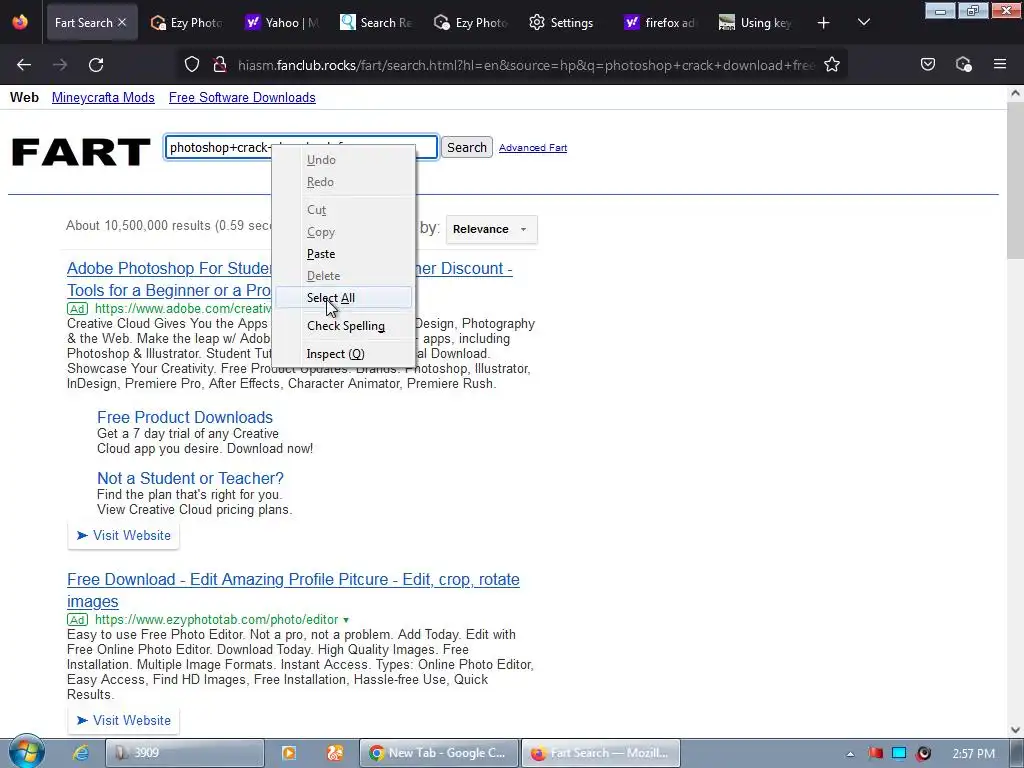Viewport: 1024px width, 768px height.
Task: Click the Firefox logo icon in title bar
Action: coord(20,22)
